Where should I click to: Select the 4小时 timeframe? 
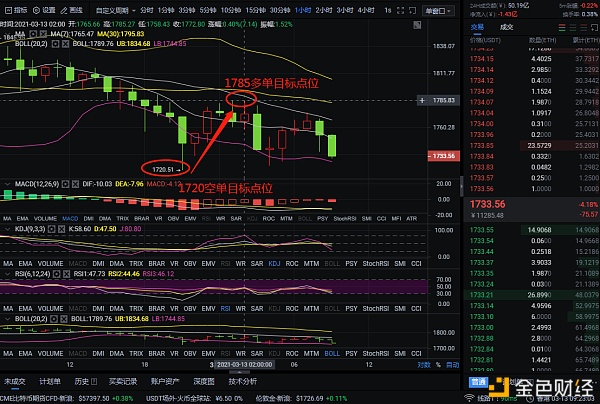tap(366, 10)
